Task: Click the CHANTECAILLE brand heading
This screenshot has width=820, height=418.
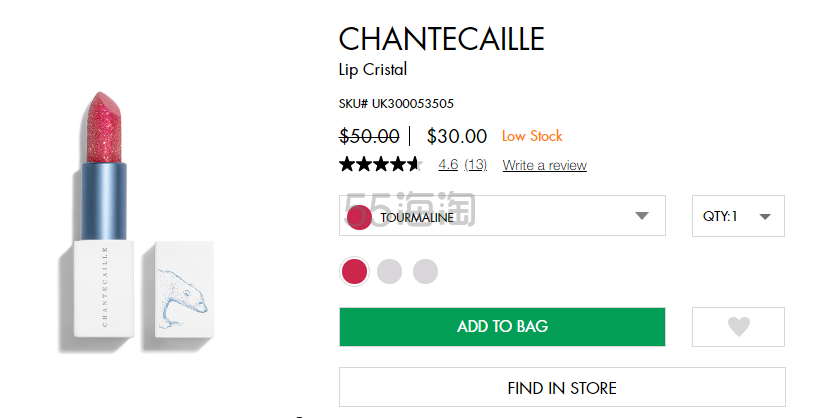Action: tap(441, 39)
